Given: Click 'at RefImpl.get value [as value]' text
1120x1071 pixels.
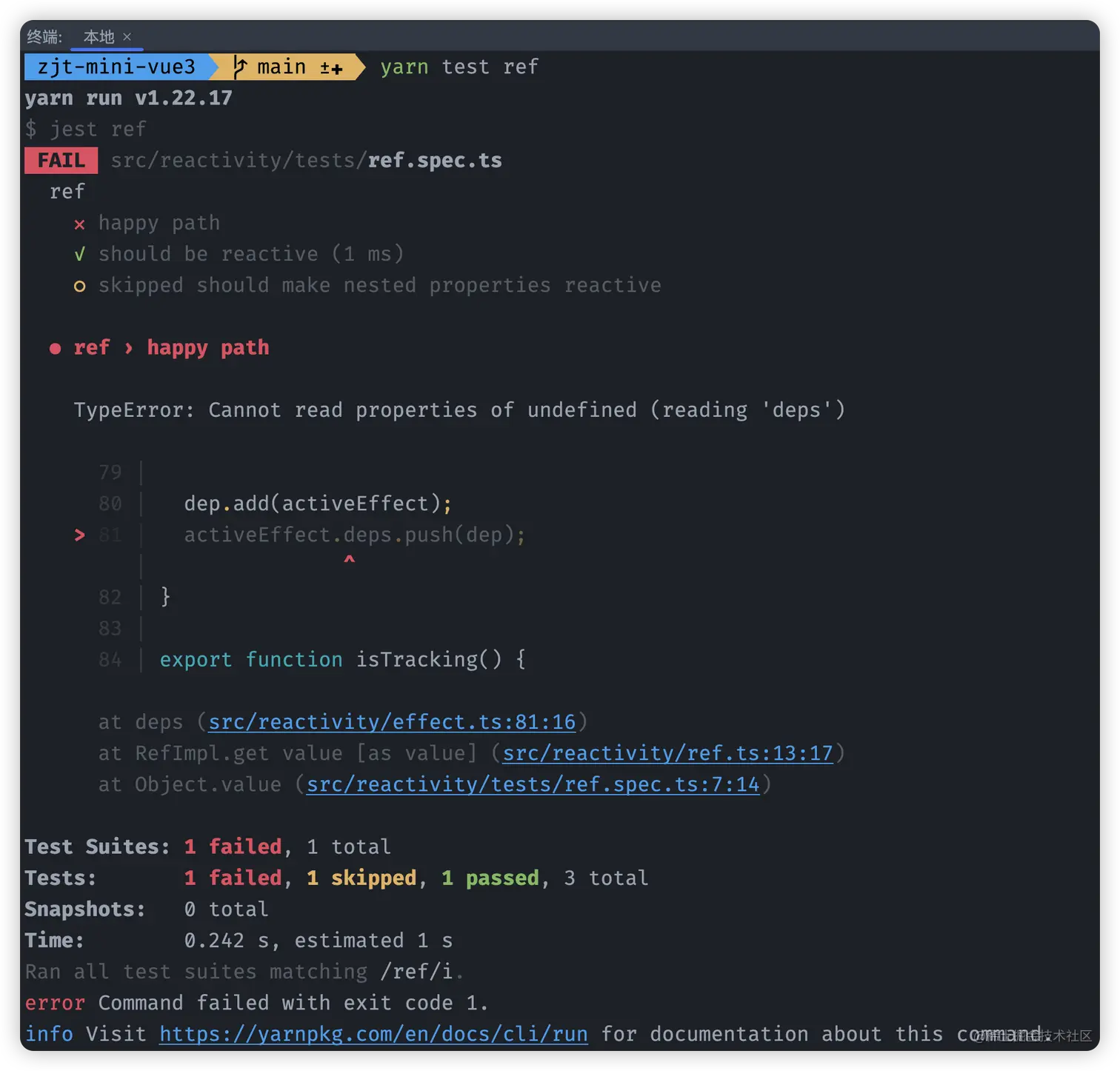Looking at the screenshot, I should (288, 753).
